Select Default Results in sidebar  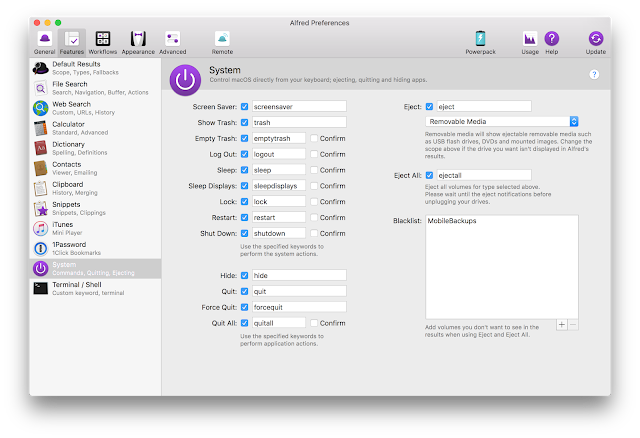click(x=96, y=68)
